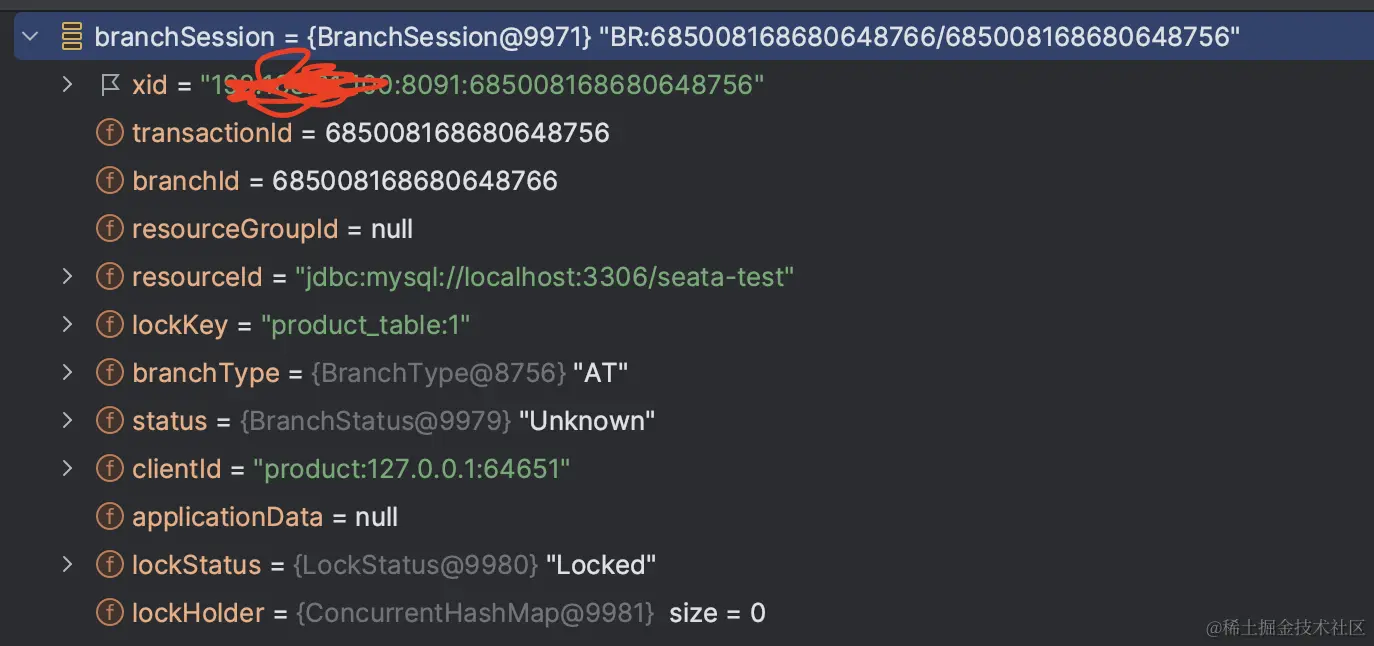Viewport: 1374px width, 646px height.
Task: Click the field icon beside transactionId
Action: [110, 132]
